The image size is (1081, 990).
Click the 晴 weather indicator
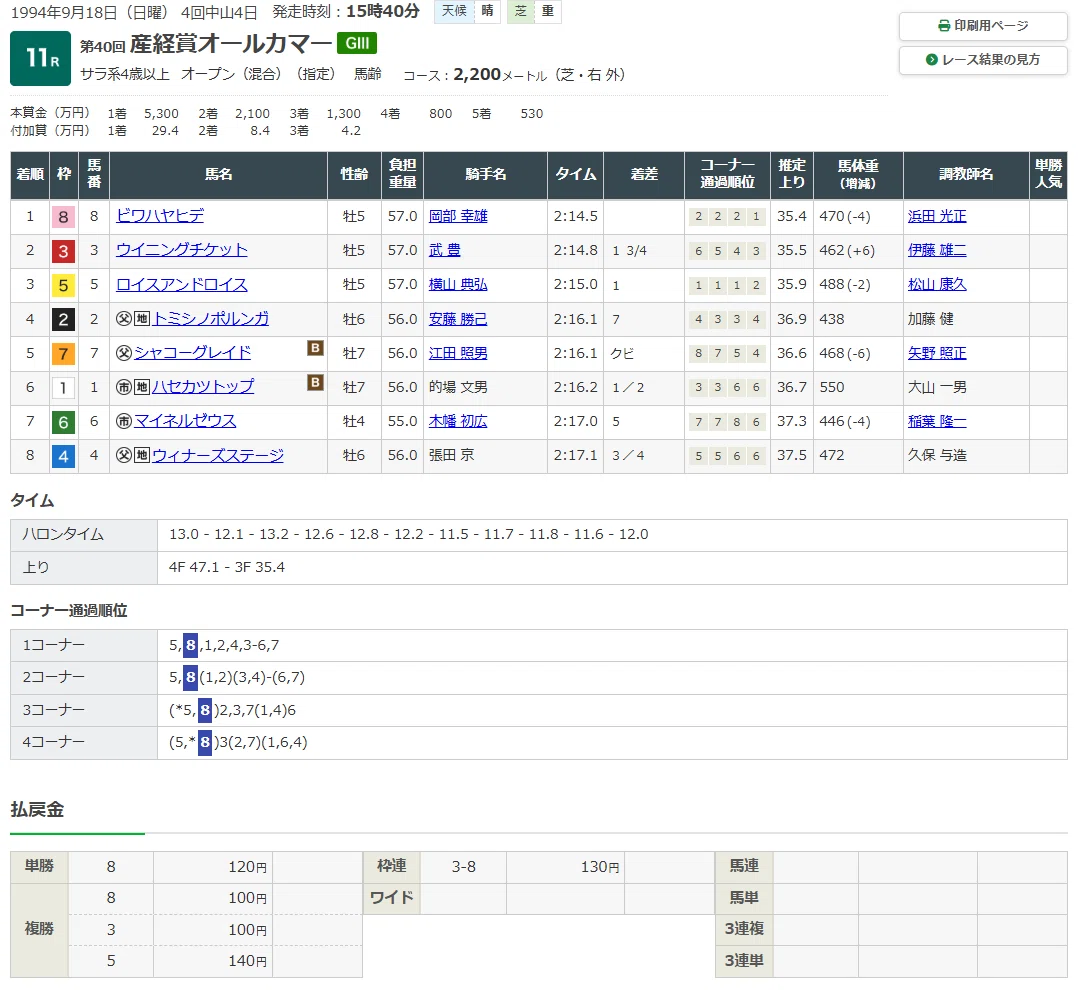click(x=487, y=11)
